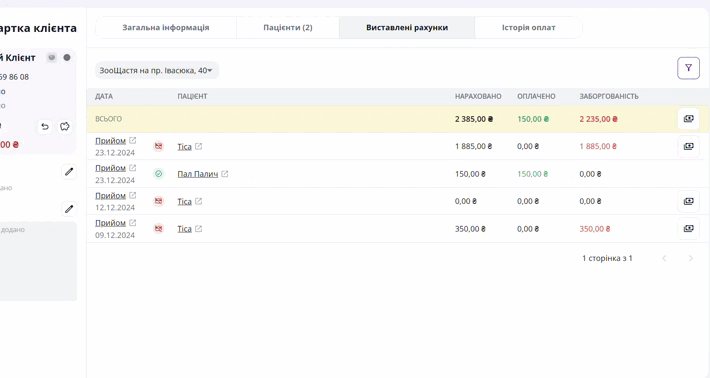
Task: Go to the next page arrow
Action: coord(691,258)
